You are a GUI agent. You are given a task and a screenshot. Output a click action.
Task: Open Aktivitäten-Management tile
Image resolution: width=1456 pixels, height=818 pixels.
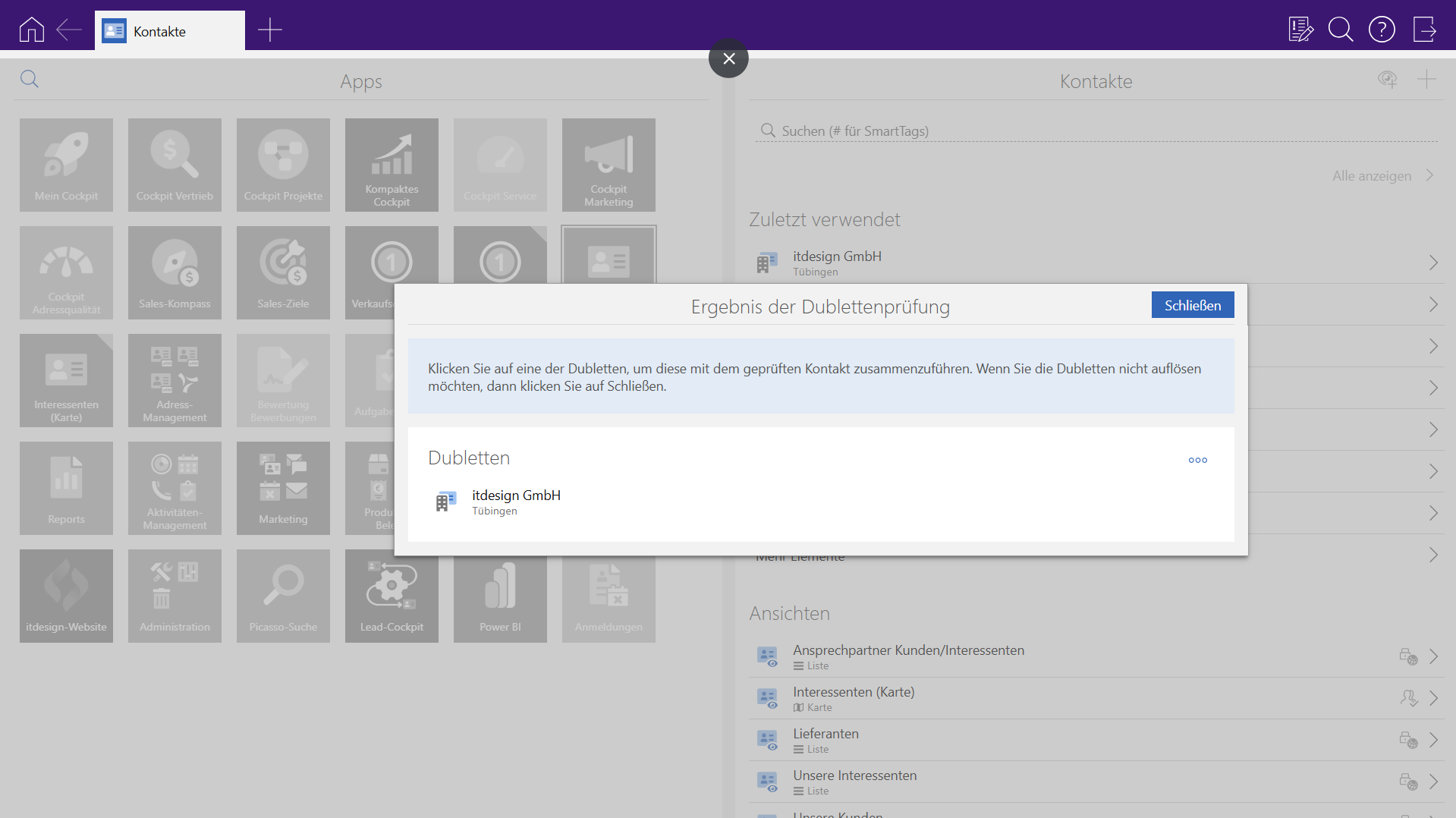175,488
